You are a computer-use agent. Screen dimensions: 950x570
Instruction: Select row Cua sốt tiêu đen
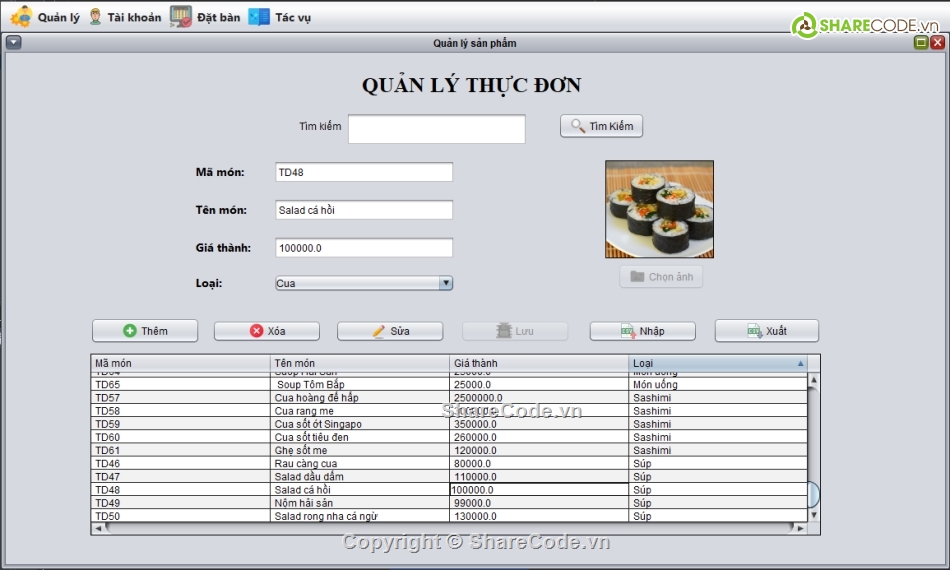point(449,437)
